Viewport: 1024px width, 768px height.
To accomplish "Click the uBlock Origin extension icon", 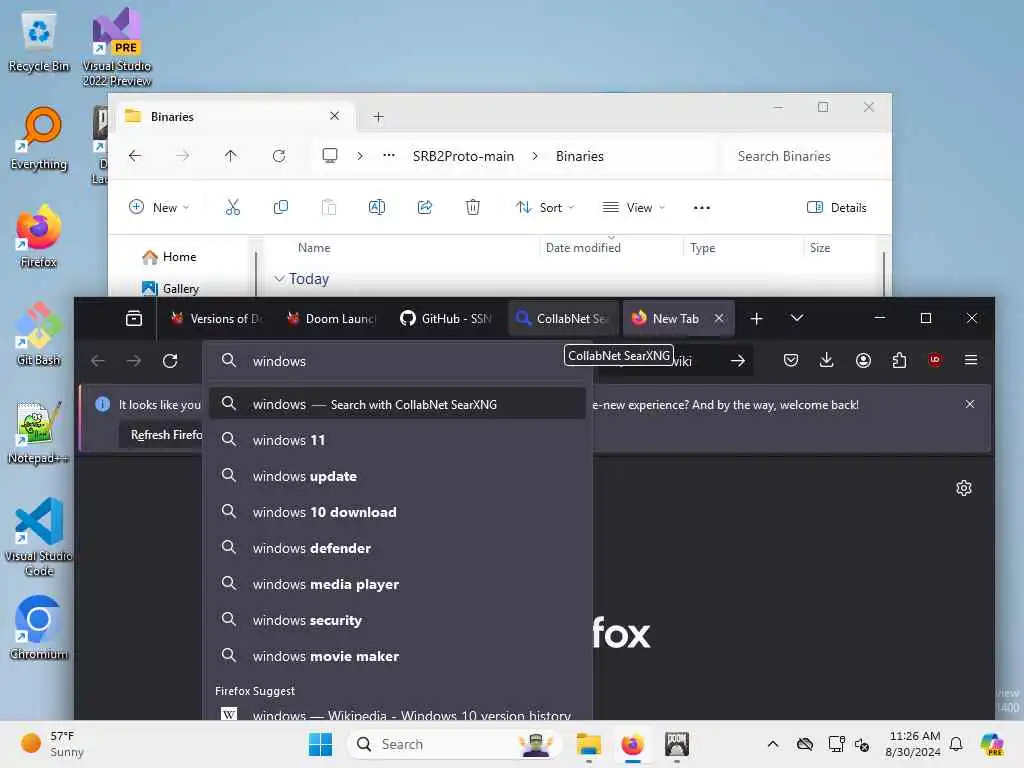I will click(935, 360).
